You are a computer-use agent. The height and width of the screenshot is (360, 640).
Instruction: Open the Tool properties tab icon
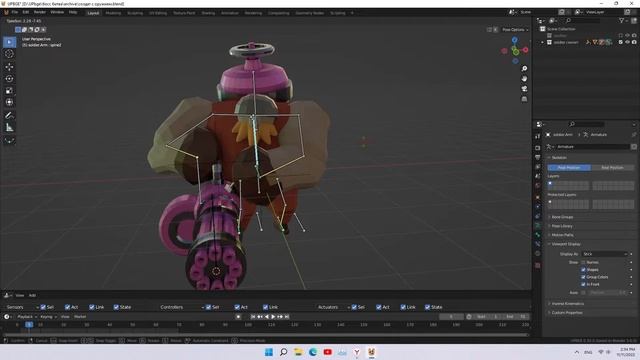538,136
